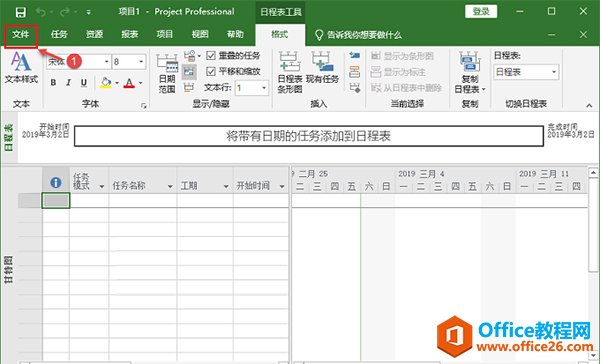Toggle Italic formatting

[68, 83]
